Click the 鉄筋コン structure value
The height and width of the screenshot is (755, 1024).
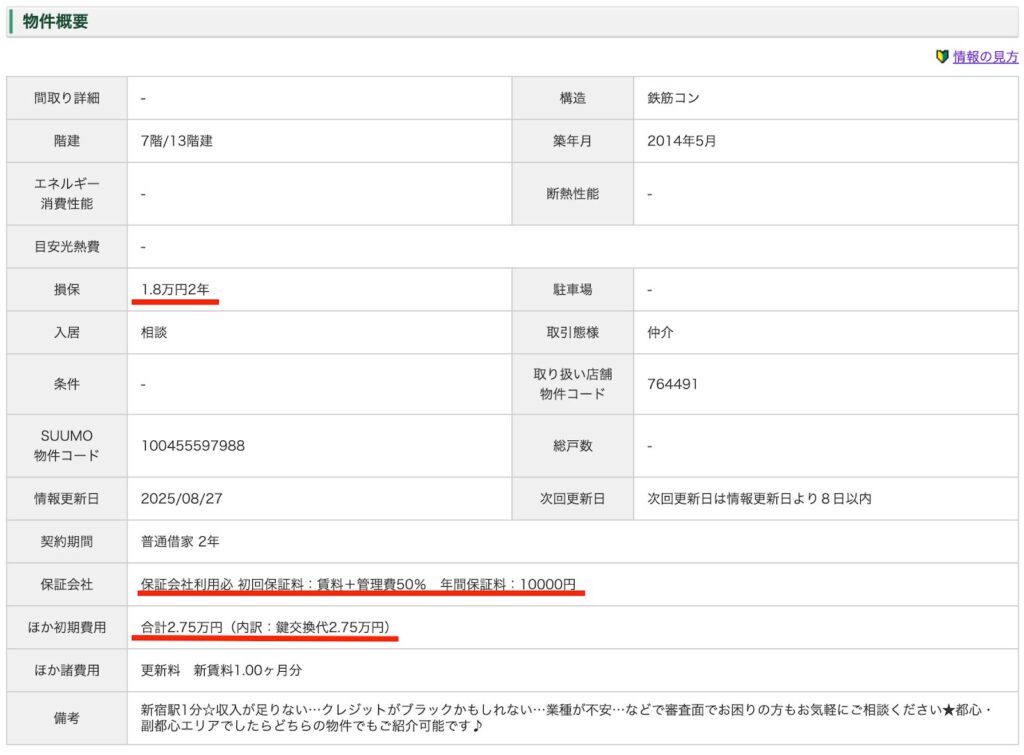676,98
